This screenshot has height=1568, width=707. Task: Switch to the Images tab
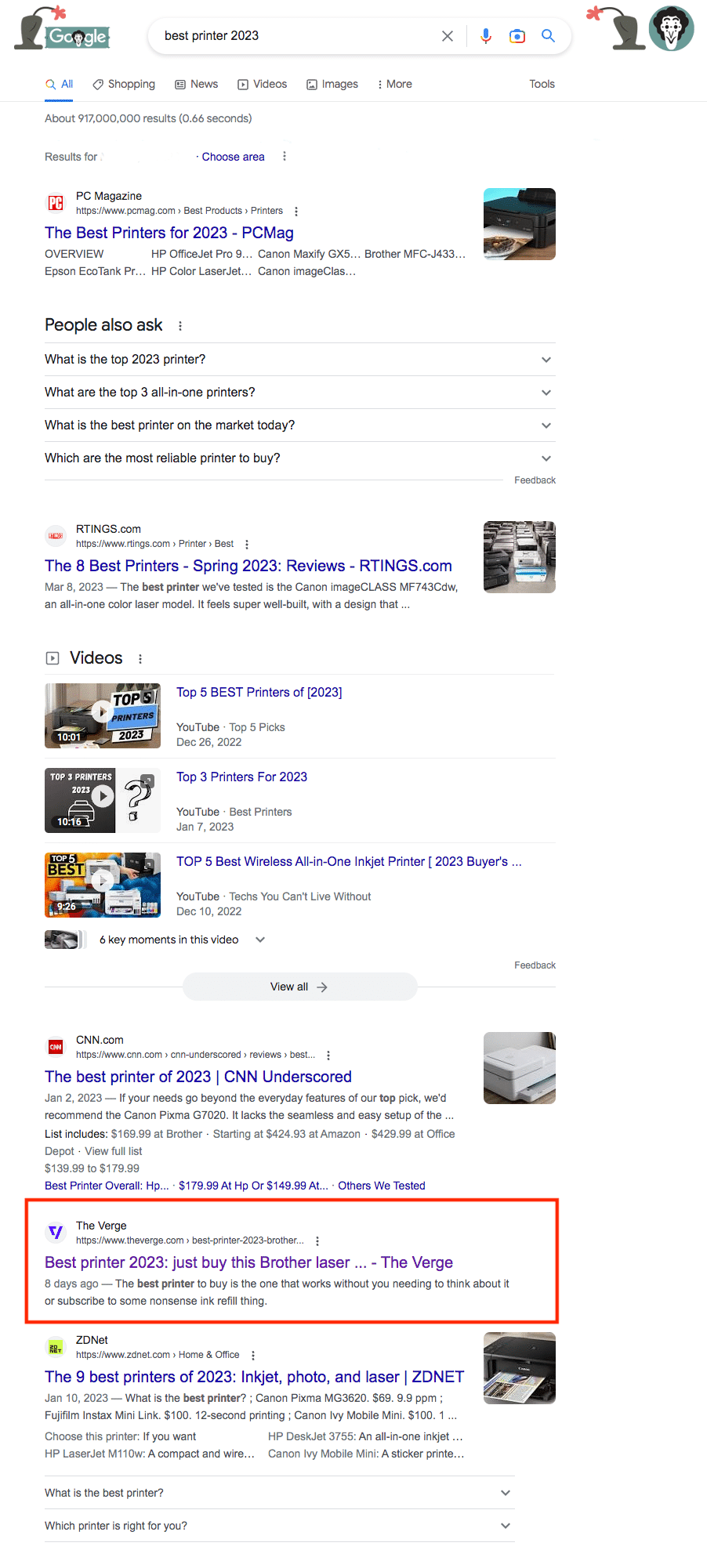332,84
